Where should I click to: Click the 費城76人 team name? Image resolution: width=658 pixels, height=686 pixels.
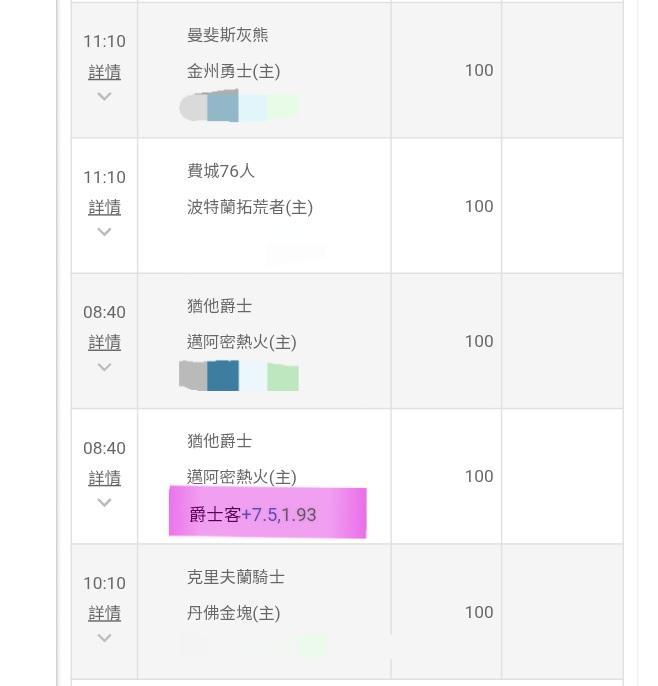(x=220, y=171)
